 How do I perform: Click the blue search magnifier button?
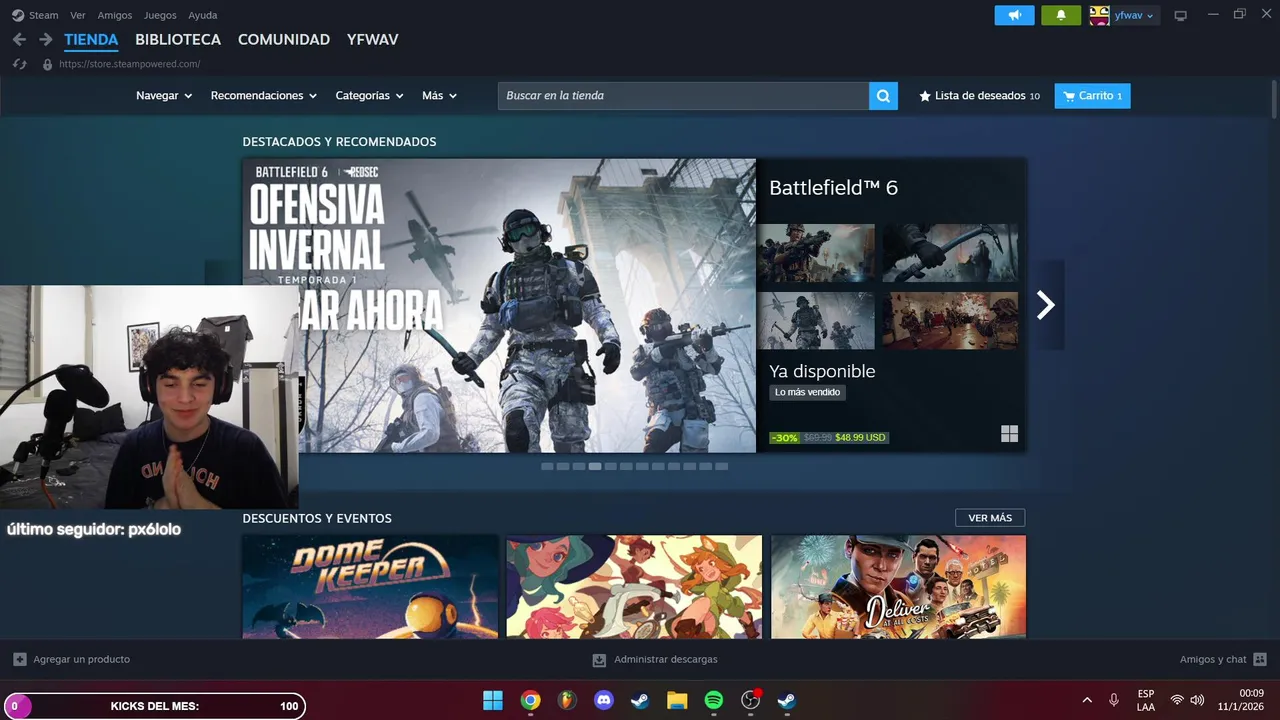tap(883, 96)
